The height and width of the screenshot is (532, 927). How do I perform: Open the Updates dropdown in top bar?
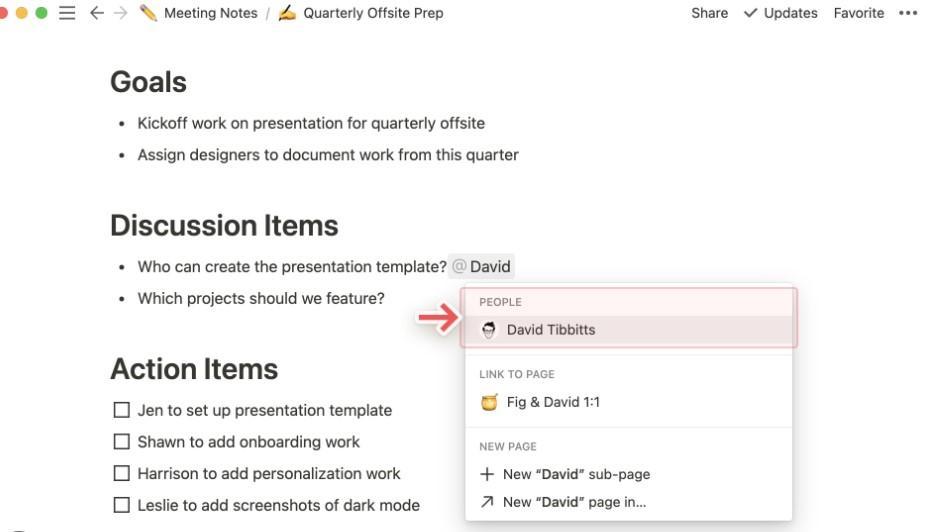pyautogui.click(x=780, y=13)
